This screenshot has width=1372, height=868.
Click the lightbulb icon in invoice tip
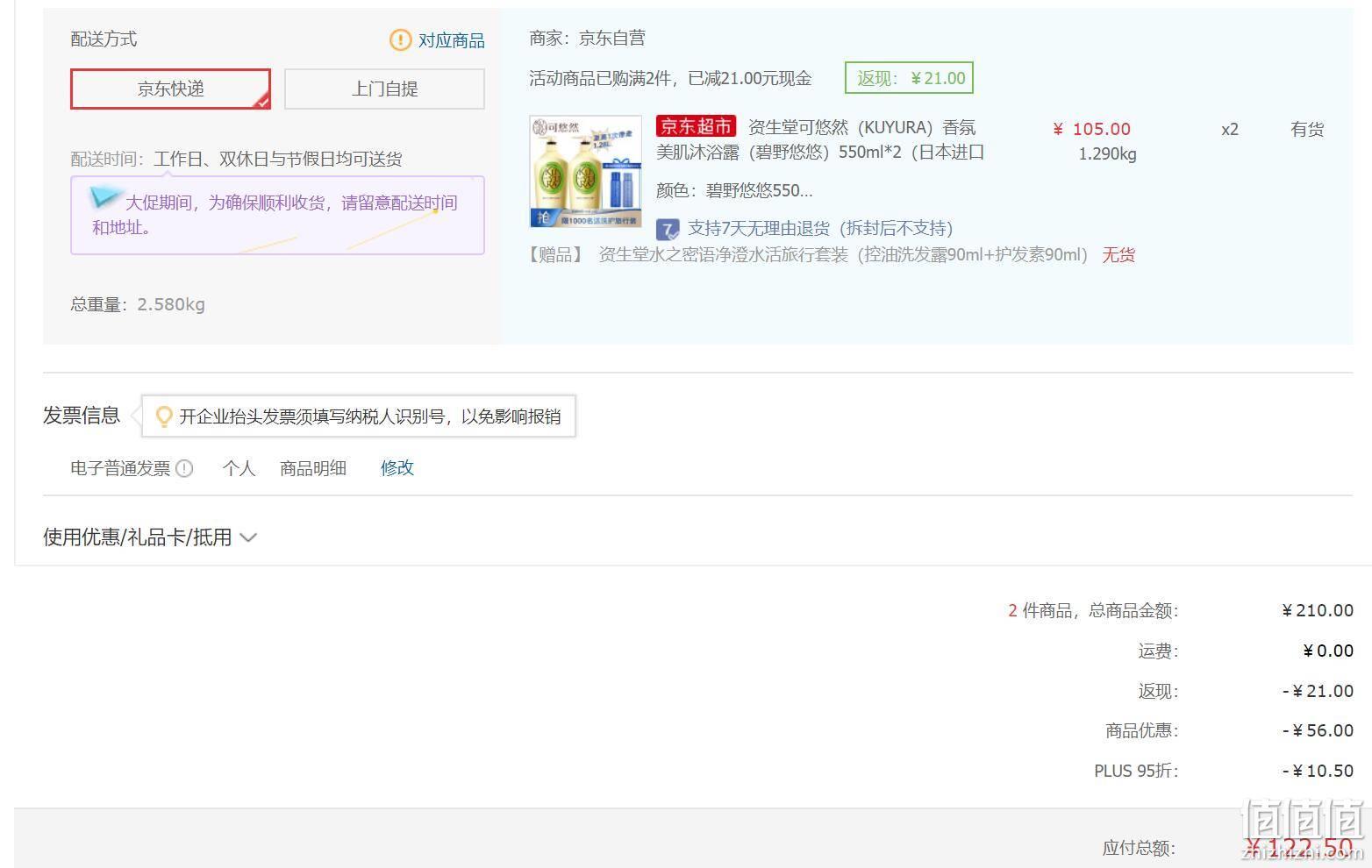tap(163, 416)
